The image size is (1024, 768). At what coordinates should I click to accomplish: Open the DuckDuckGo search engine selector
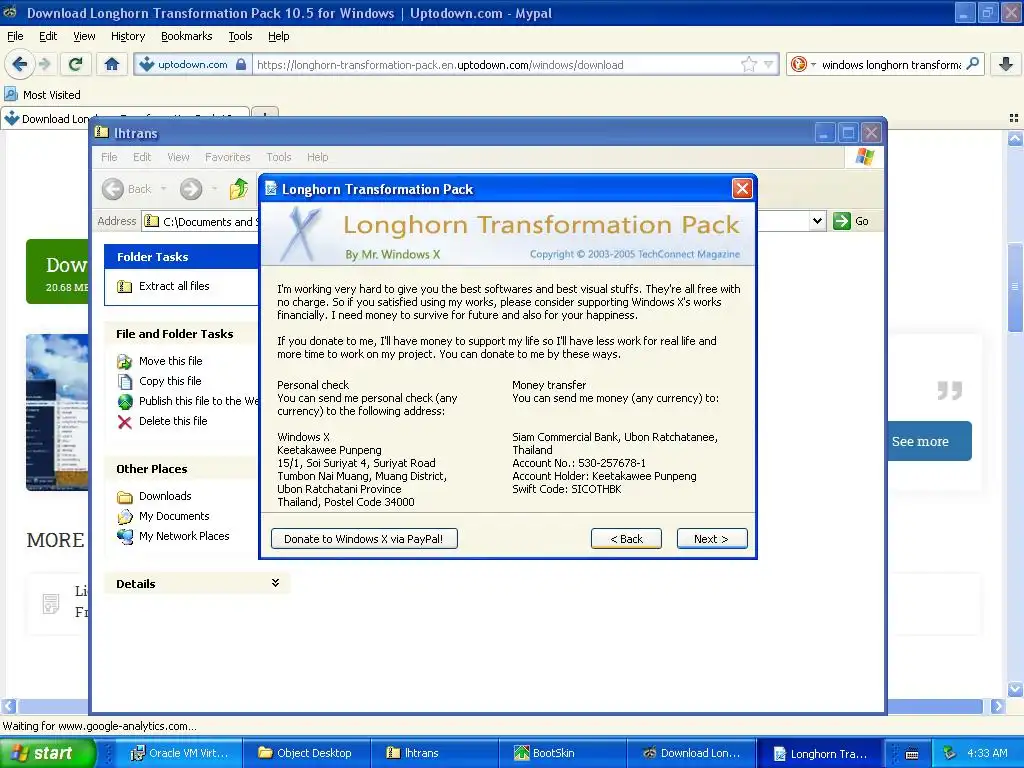pos(803,64)
